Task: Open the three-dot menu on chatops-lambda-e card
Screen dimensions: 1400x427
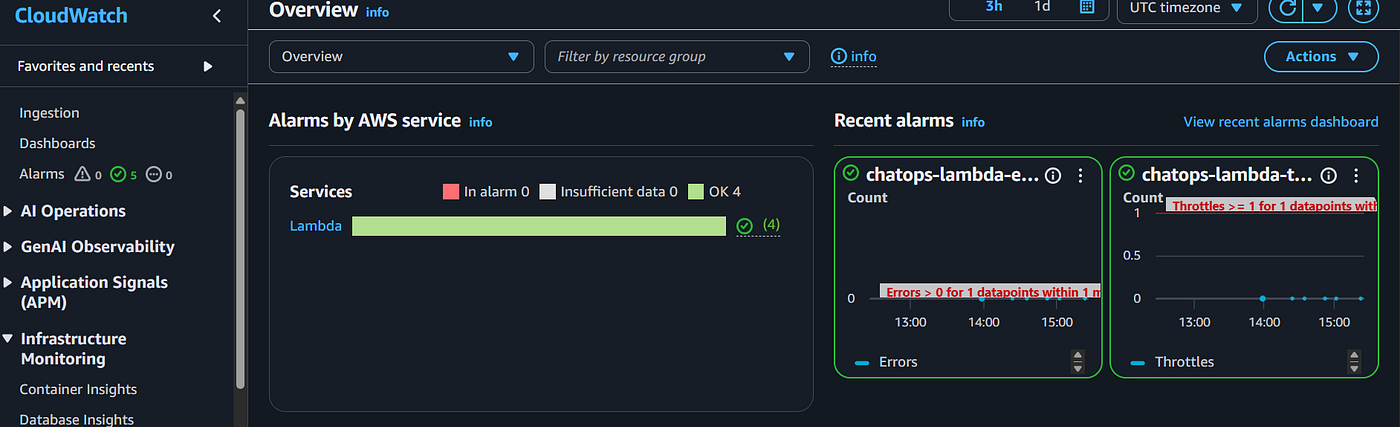Action: [x=1080, y=175]
